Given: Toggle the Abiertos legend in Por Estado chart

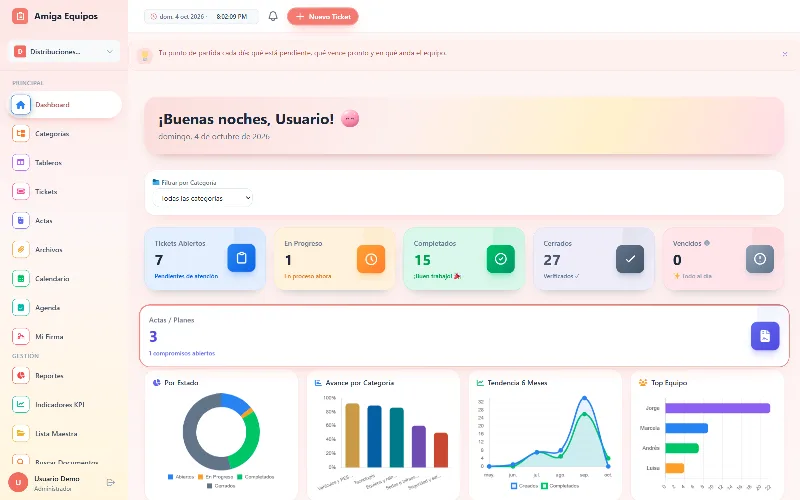Looking at the screenshot, I should pyautogui.click(x=181, y=477).
